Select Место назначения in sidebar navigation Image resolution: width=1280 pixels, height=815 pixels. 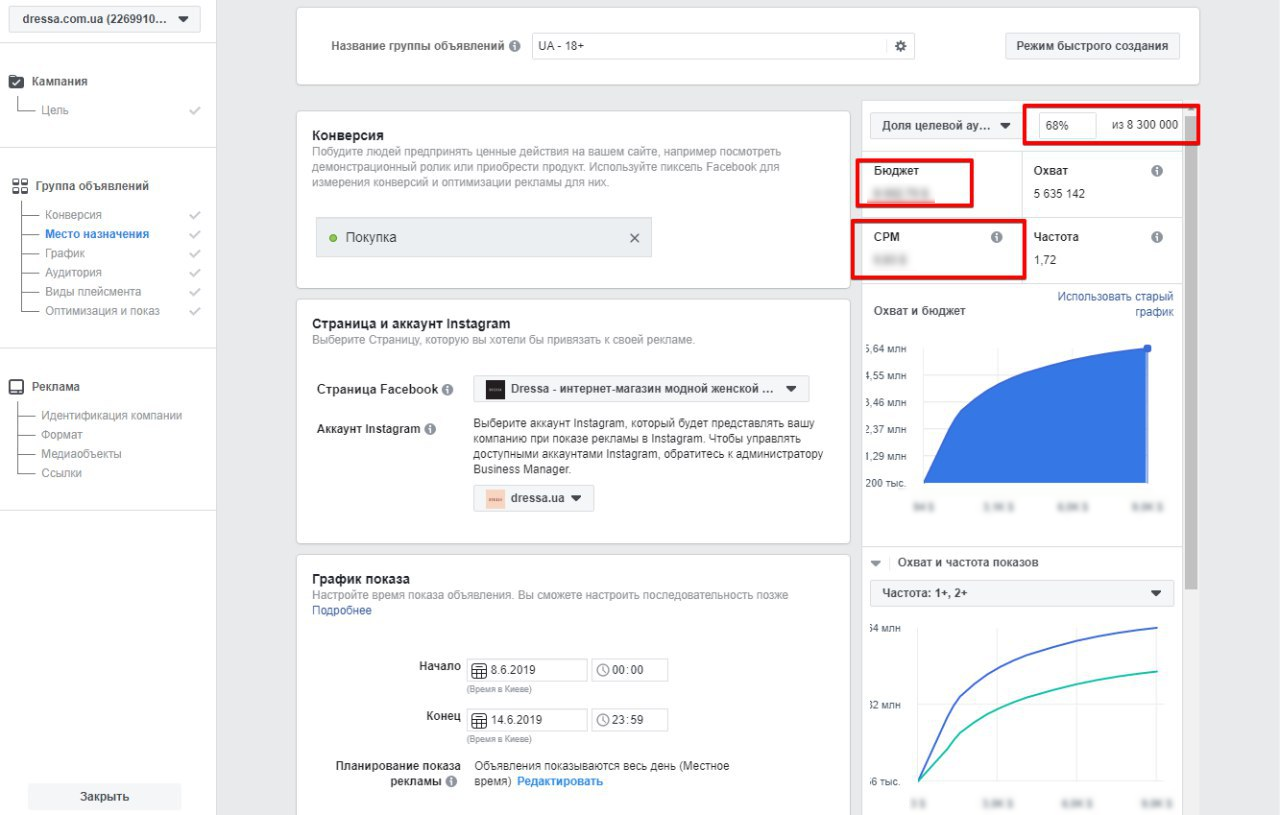click(x=97, y=234)
